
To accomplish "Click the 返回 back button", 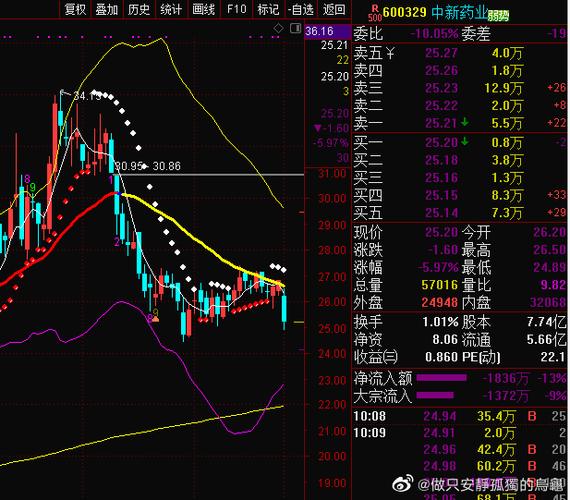I will (x=334, y=9).
